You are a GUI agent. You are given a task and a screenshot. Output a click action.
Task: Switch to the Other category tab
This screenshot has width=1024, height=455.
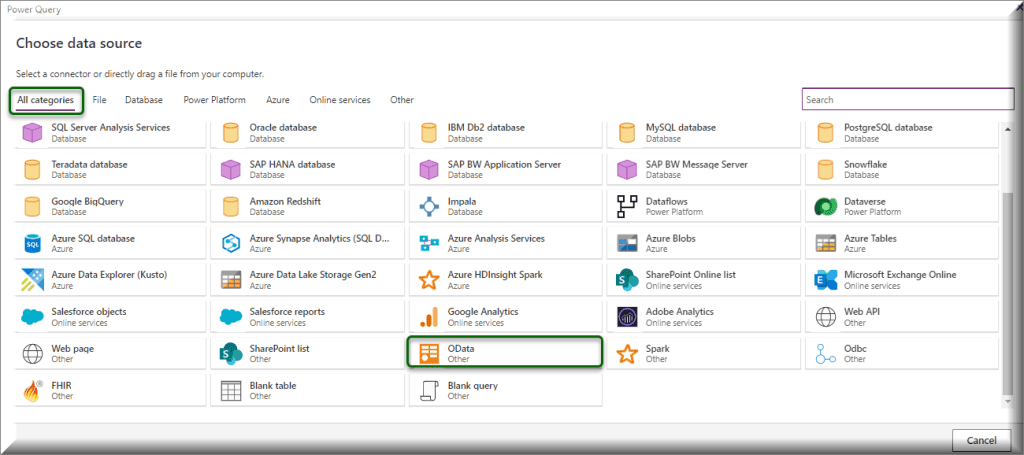[x=402, y=100]
